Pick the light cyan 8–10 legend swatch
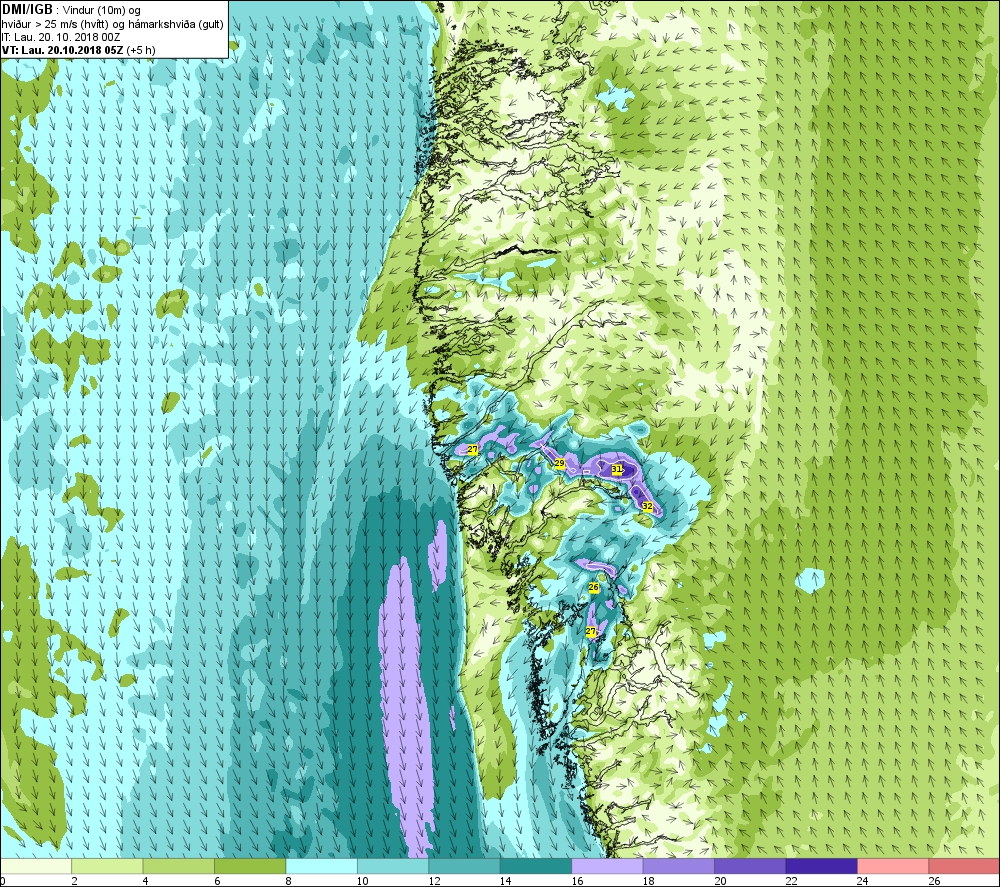1000x887 pixels. point(321,866)
